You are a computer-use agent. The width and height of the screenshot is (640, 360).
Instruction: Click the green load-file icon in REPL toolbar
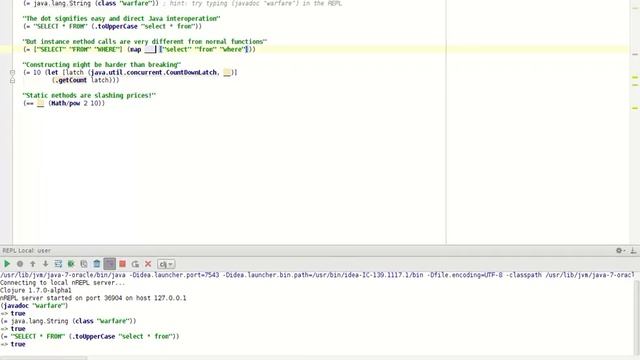71,264
